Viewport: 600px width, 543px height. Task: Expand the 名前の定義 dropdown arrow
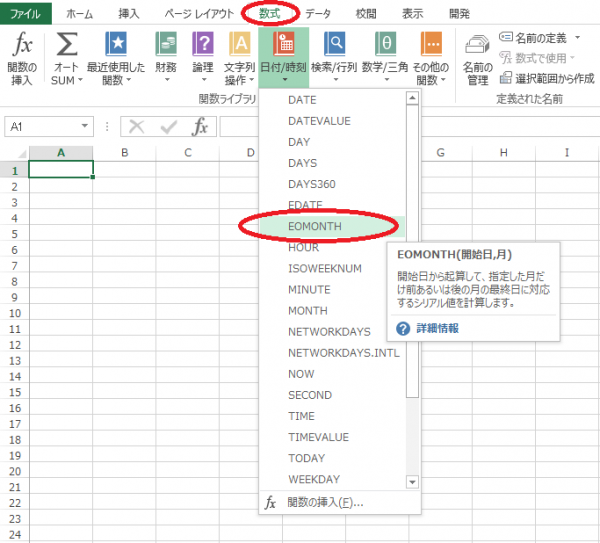pyautogui.click(x=577, y=38)
